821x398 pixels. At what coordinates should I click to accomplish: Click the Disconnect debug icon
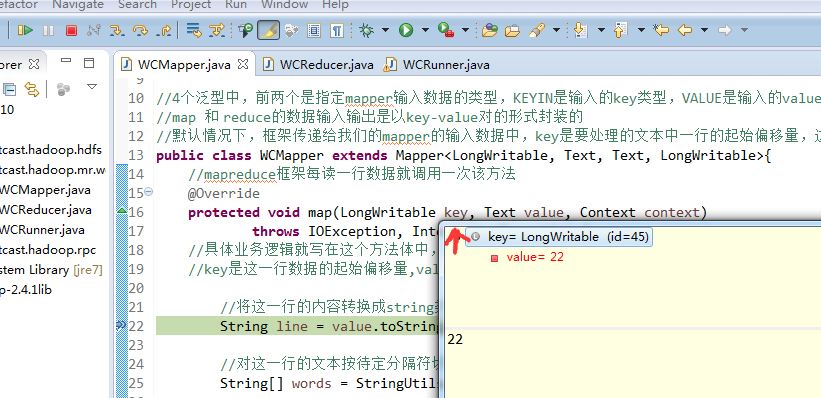click(x=94, y=30)
